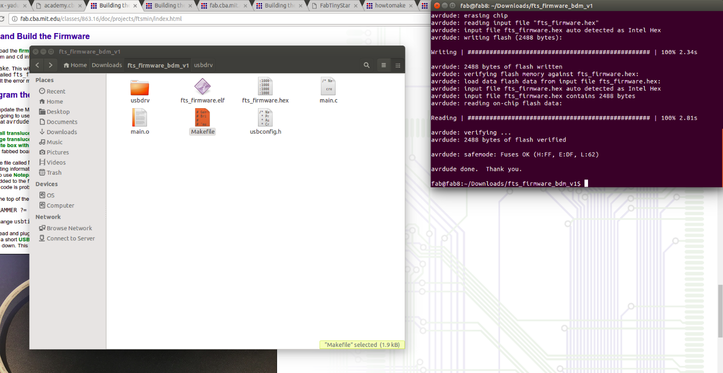Switch to the fab.cba.mit browser tab
The height and width of the screenshot is (373, 723).
(x=223, y=6)
